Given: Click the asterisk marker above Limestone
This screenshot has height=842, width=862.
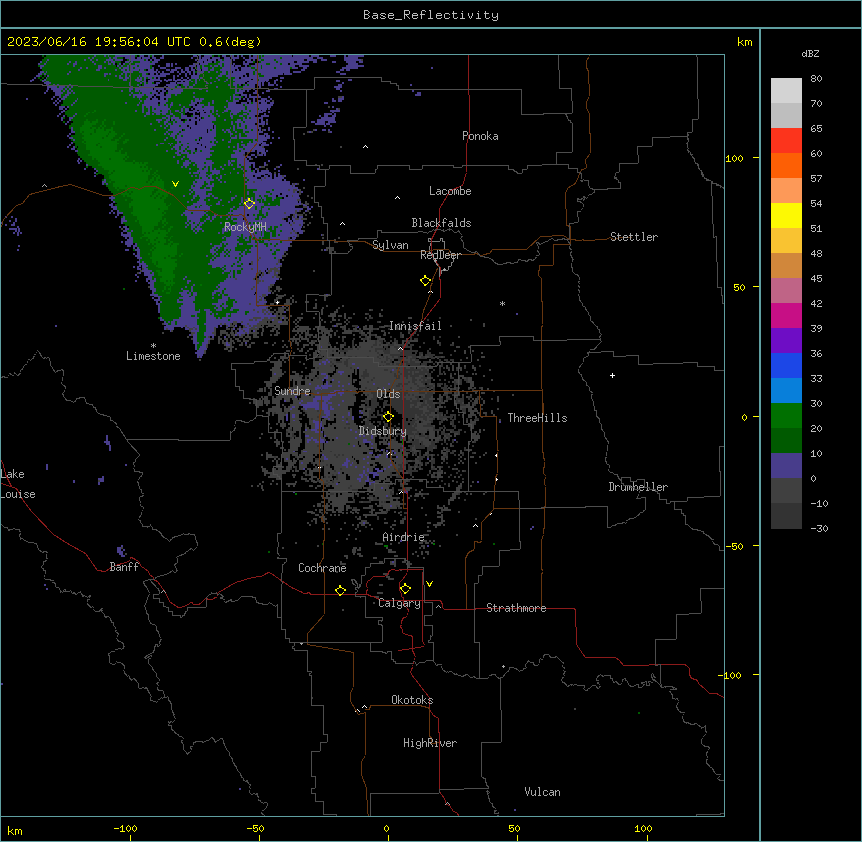Looking at the screenshot, I should tap(153, 346).
